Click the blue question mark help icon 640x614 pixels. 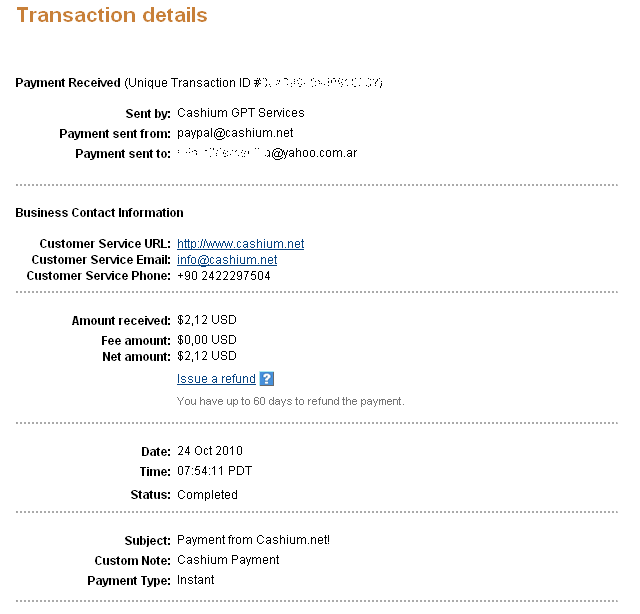pos(267,378)
